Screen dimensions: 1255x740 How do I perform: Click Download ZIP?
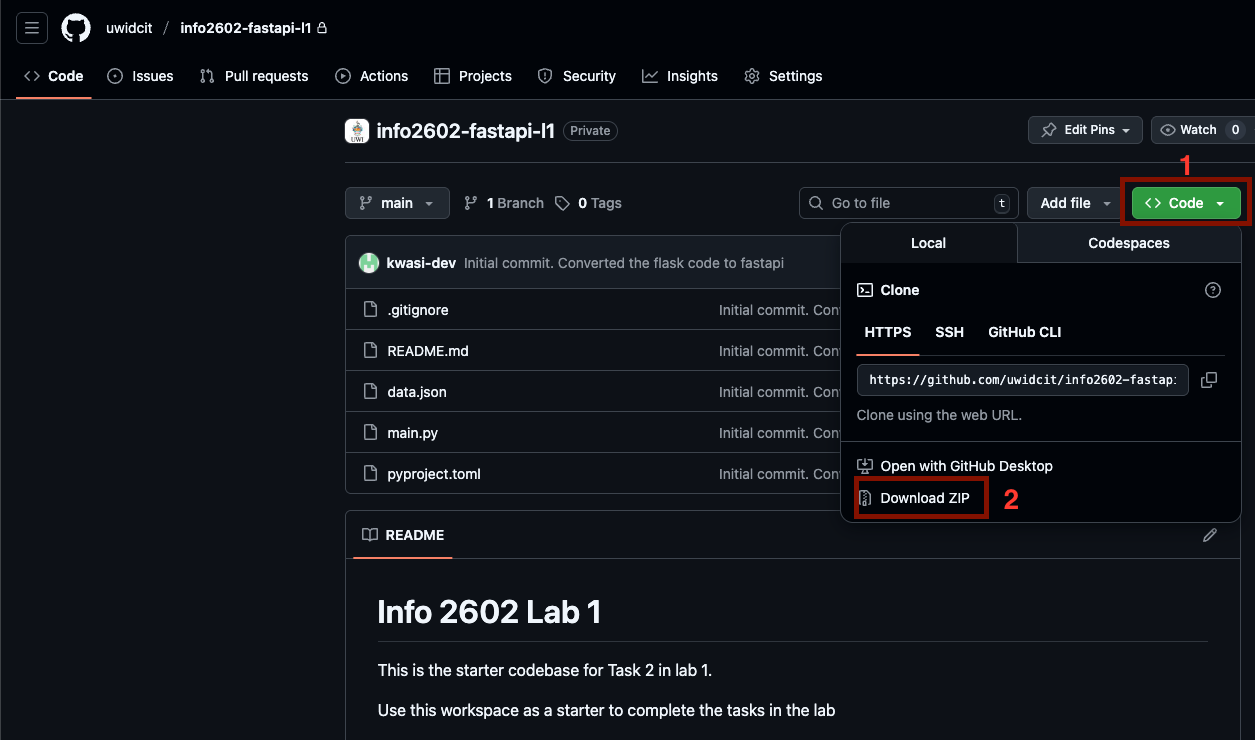[924, 498]
